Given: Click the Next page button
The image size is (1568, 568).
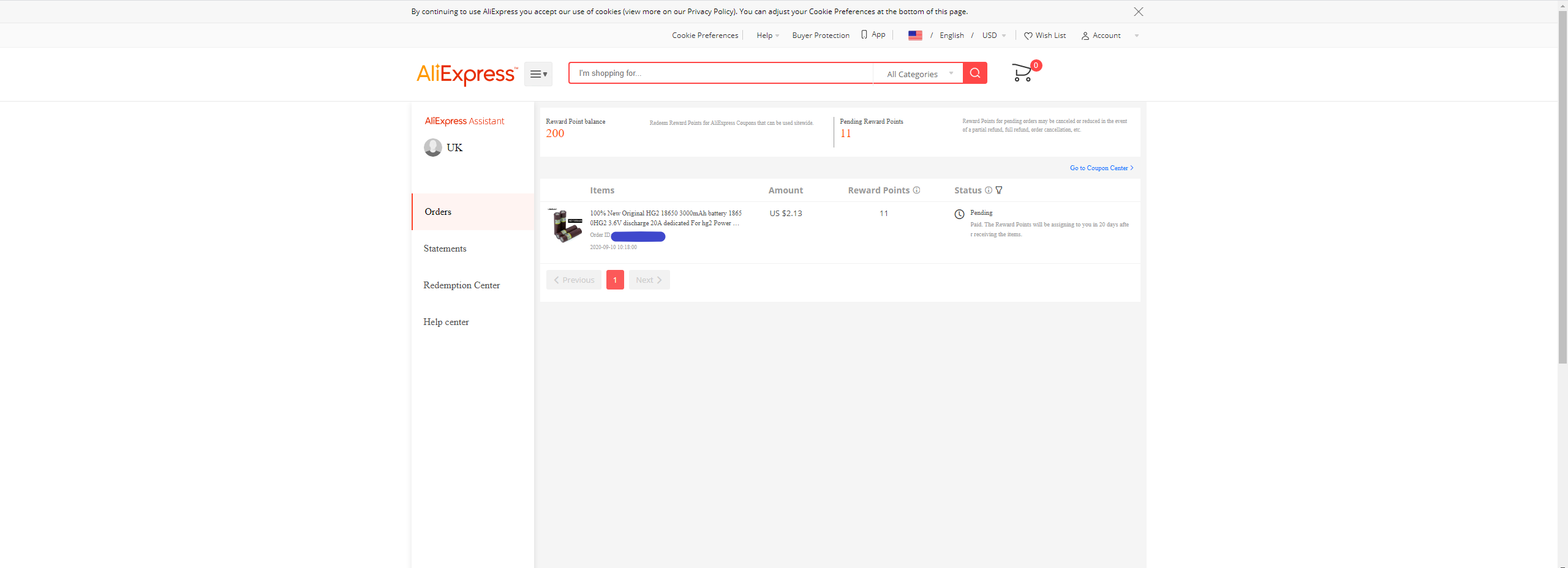Looking at the screenshot, I should click(649, 280).
